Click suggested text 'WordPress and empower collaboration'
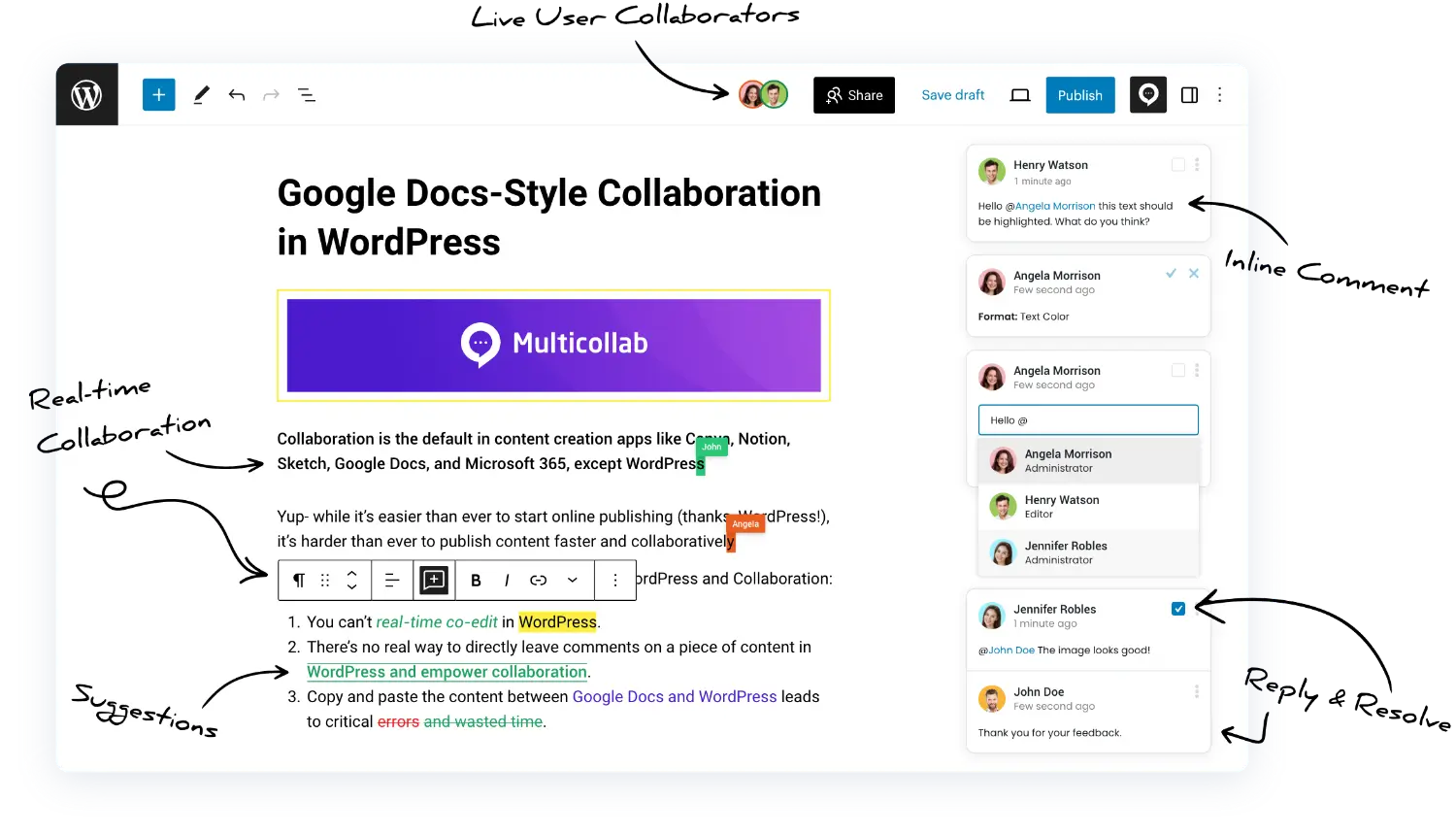1456x835 pixels. pyautogui.click(x=447, y=672)
